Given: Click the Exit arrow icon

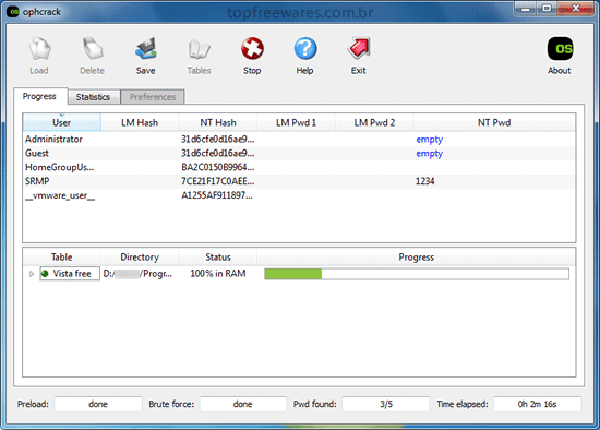Looking at the screenshot, I should [359, 48].
